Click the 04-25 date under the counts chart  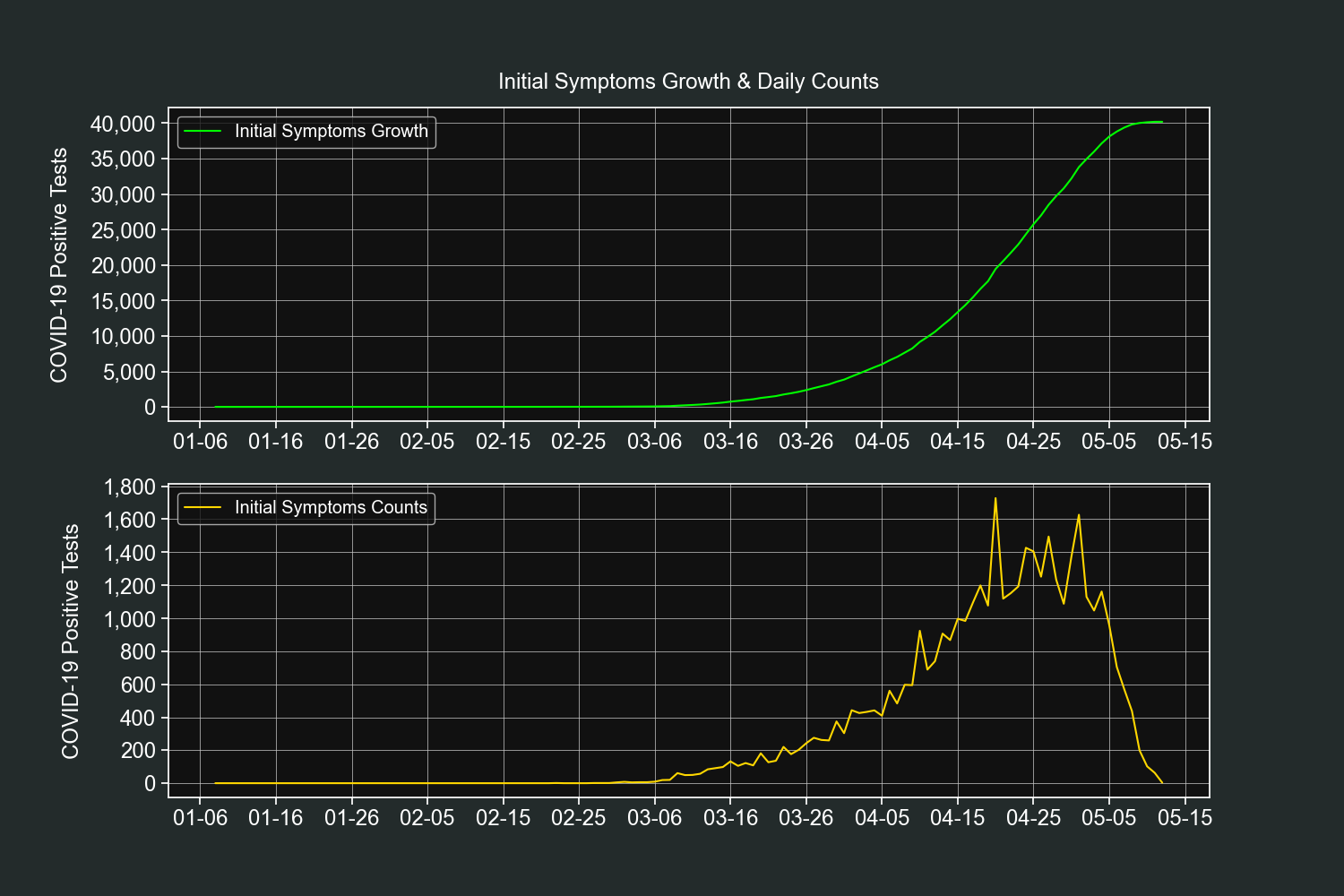tap(1034, 818)
